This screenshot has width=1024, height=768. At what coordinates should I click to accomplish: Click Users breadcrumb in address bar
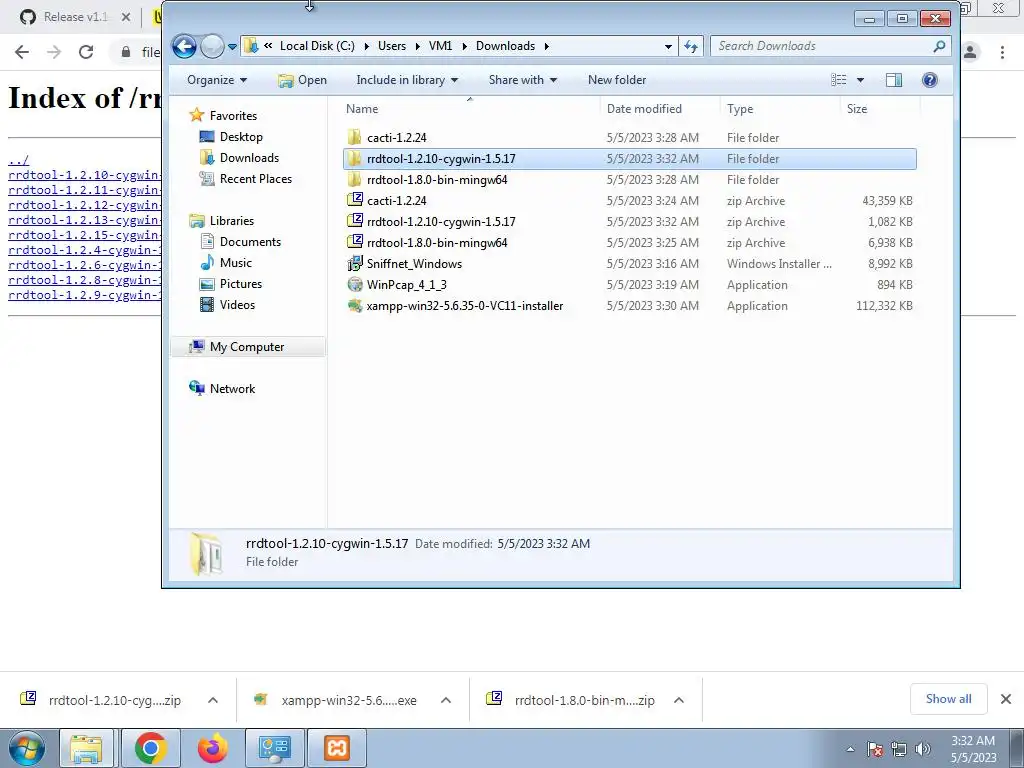pos(392,46)
